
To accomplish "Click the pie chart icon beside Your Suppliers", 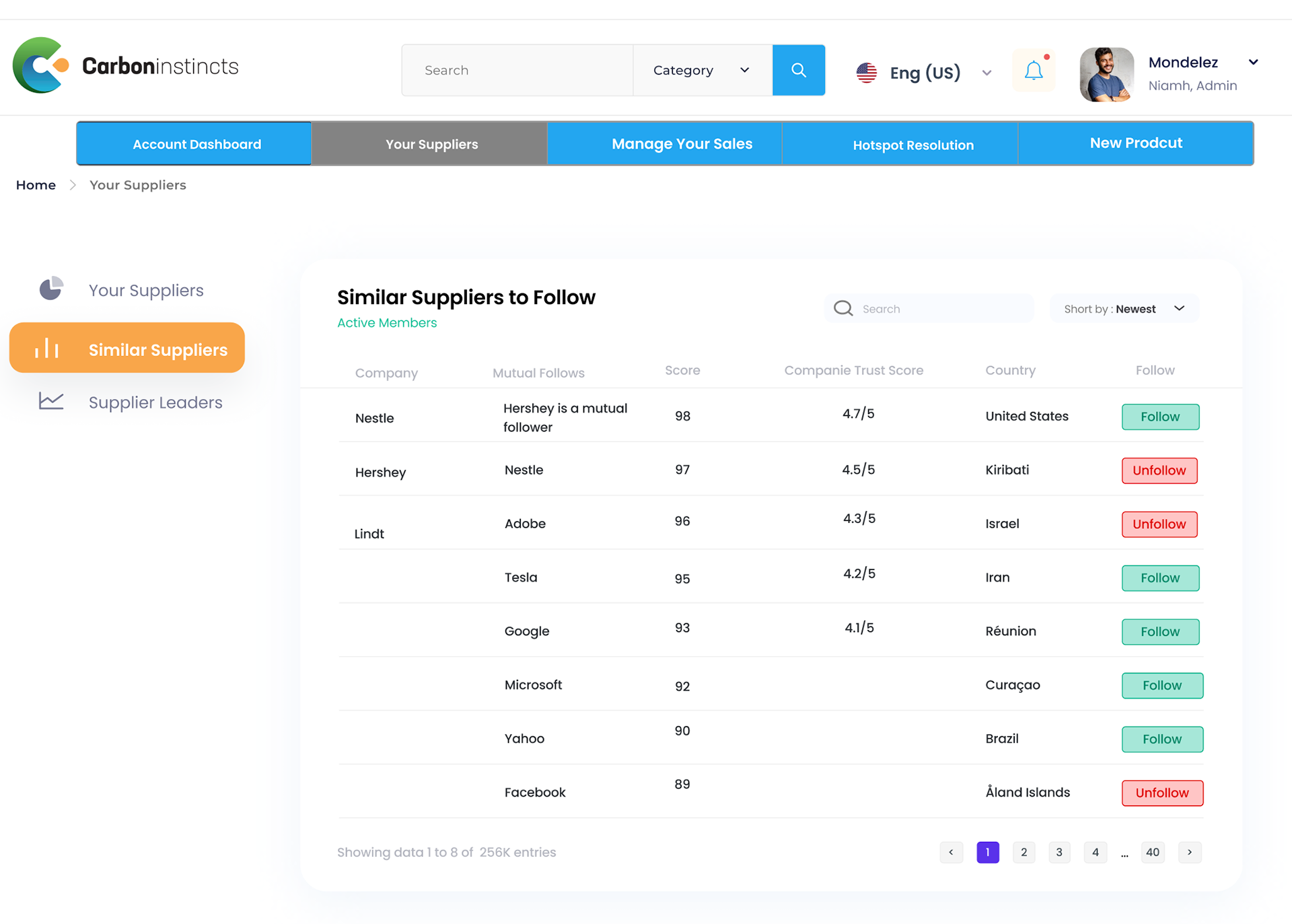I will coord(51,289).
